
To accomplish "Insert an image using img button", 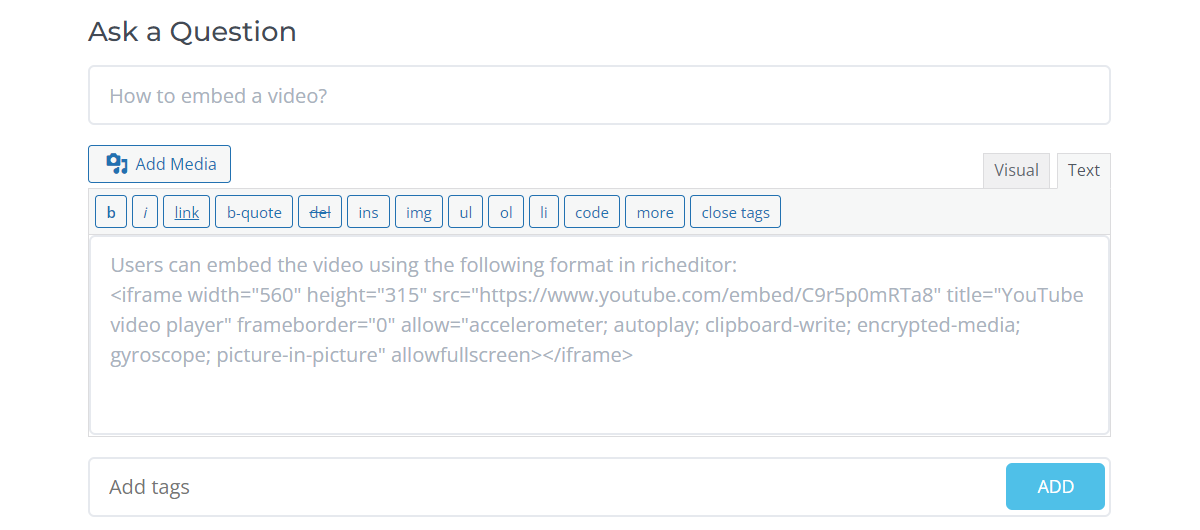I will pyautogui.click(x=419, y=212).
